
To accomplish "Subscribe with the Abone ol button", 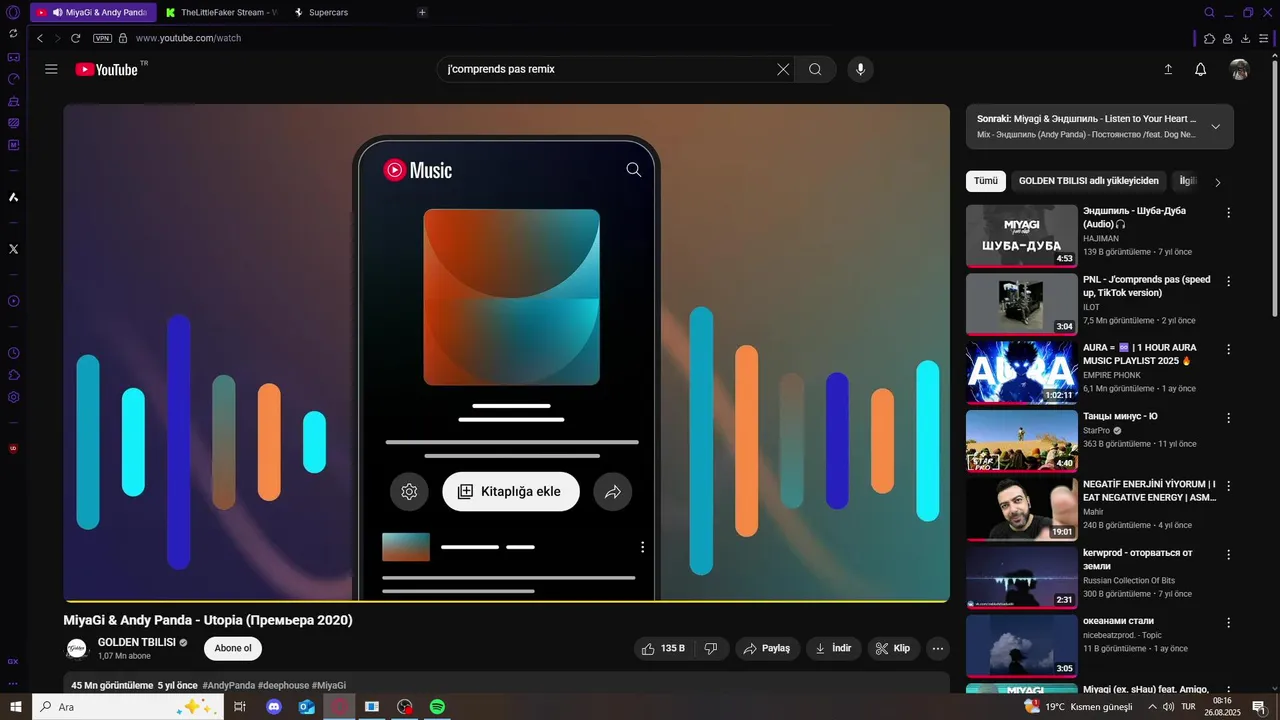I will tap(233, 648).
